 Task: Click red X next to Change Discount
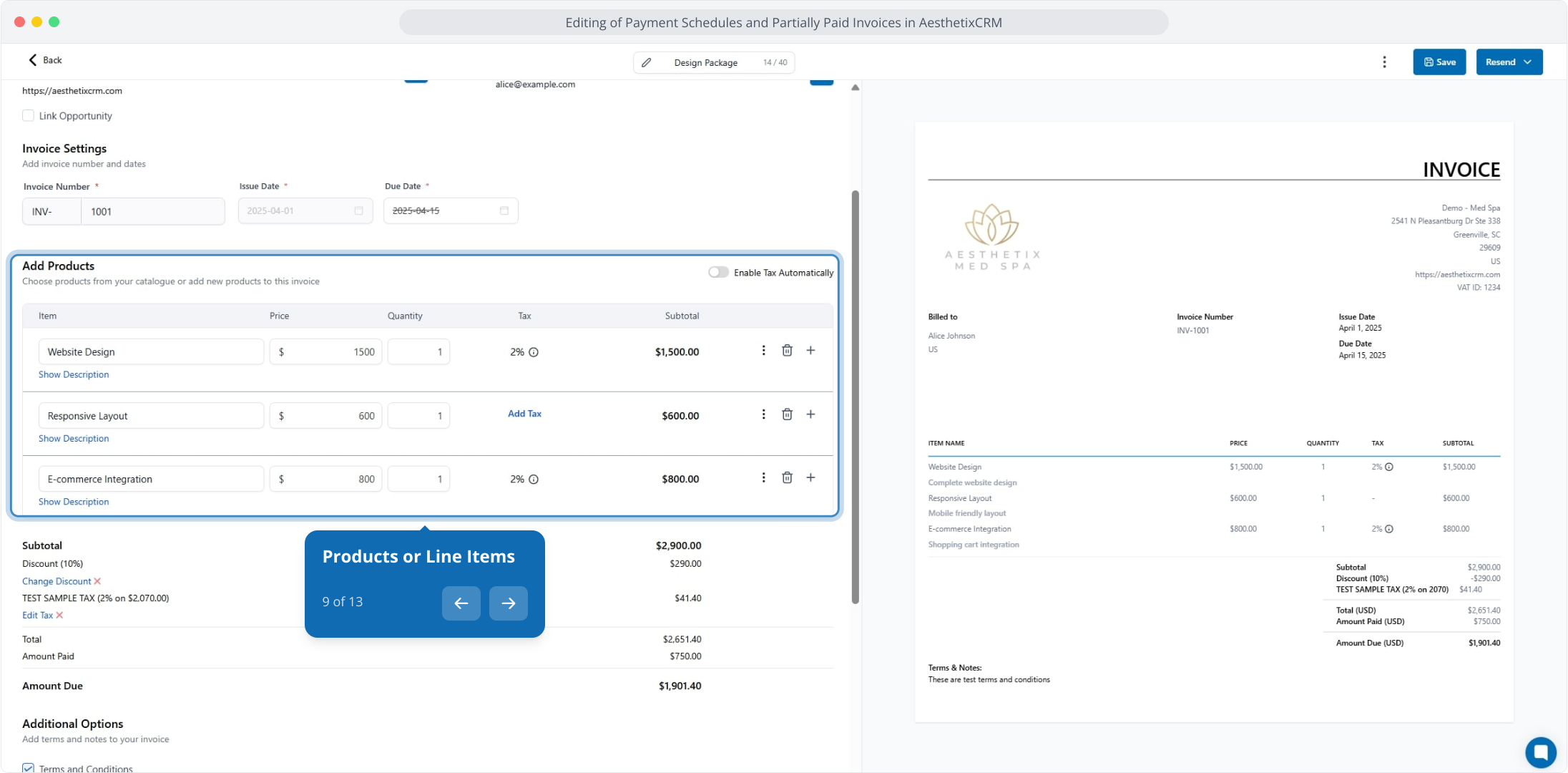98,581
